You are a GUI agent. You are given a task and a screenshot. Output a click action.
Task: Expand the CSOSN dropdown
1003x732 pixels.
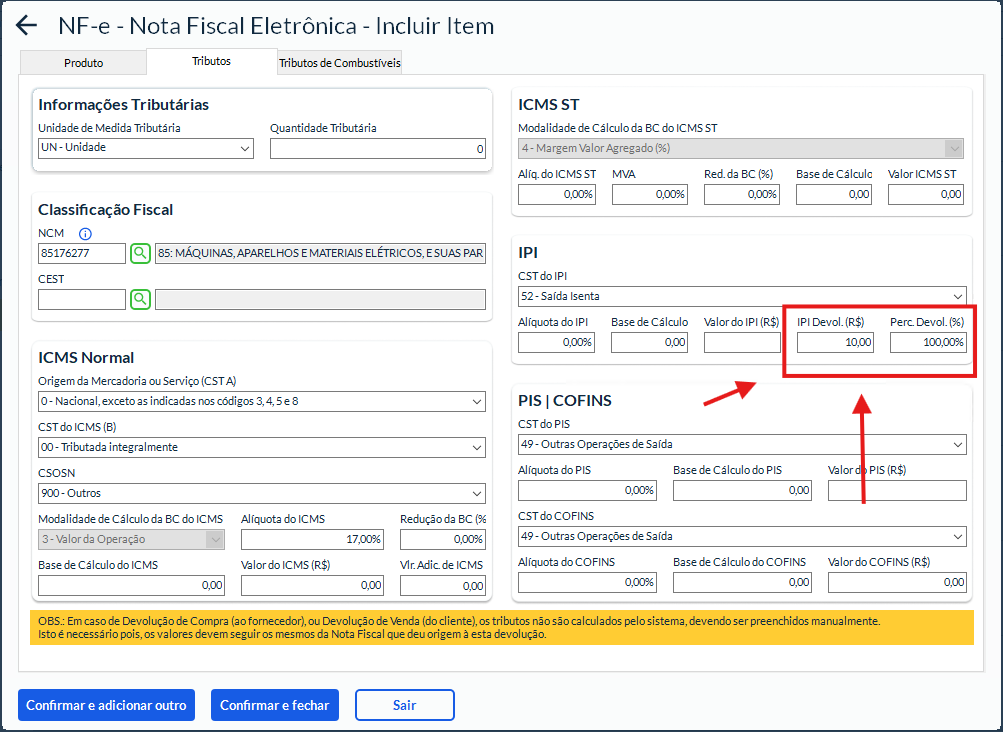[262, 494]
